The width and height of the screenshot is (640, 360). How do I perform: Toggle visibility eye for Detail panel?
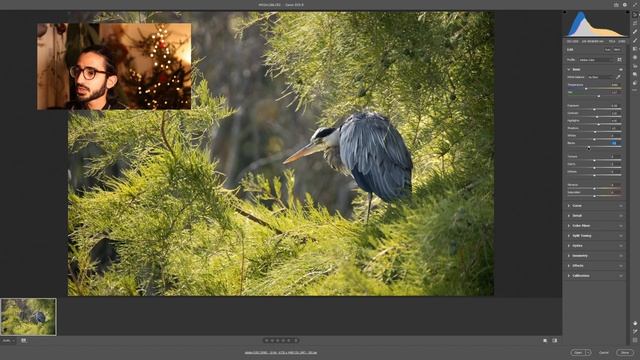621,216
